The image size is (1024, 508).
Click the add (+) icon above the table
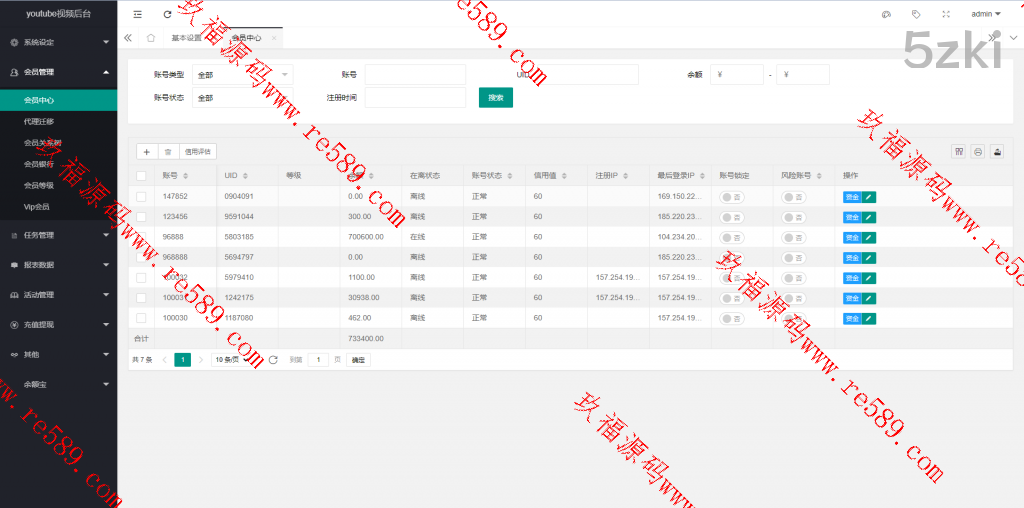click(x=147, y=152)
